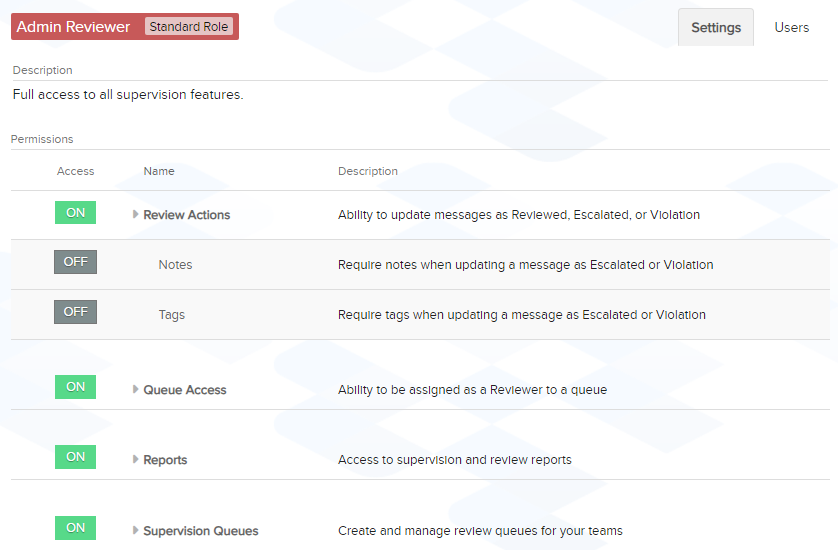Switch off the Reports access toggle
The height and width of the screenshot is (550, 838).
(x=75, y=457)
